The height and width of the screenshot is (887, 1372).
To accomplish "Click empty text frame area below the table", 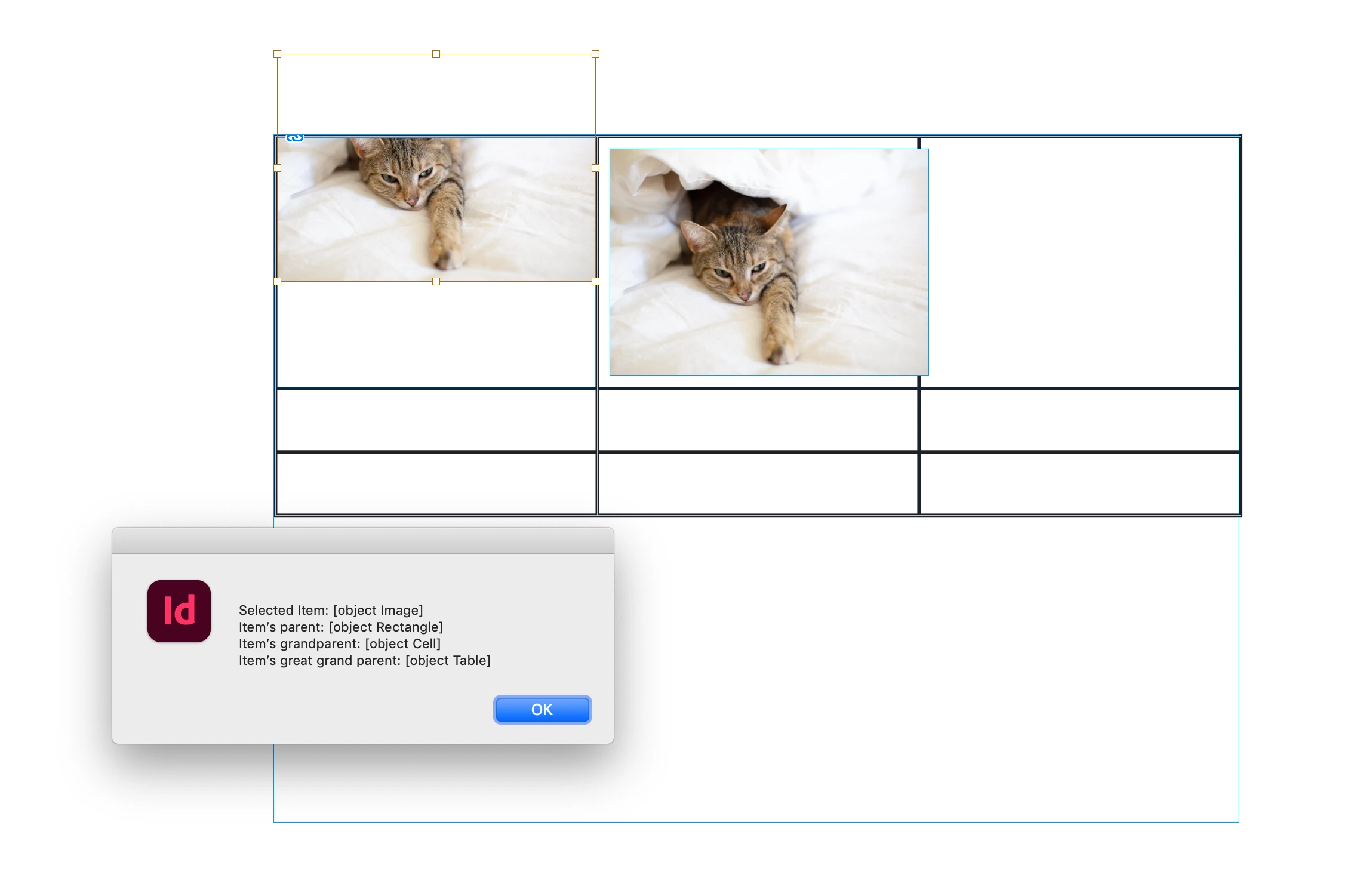I will click(925, 669).
